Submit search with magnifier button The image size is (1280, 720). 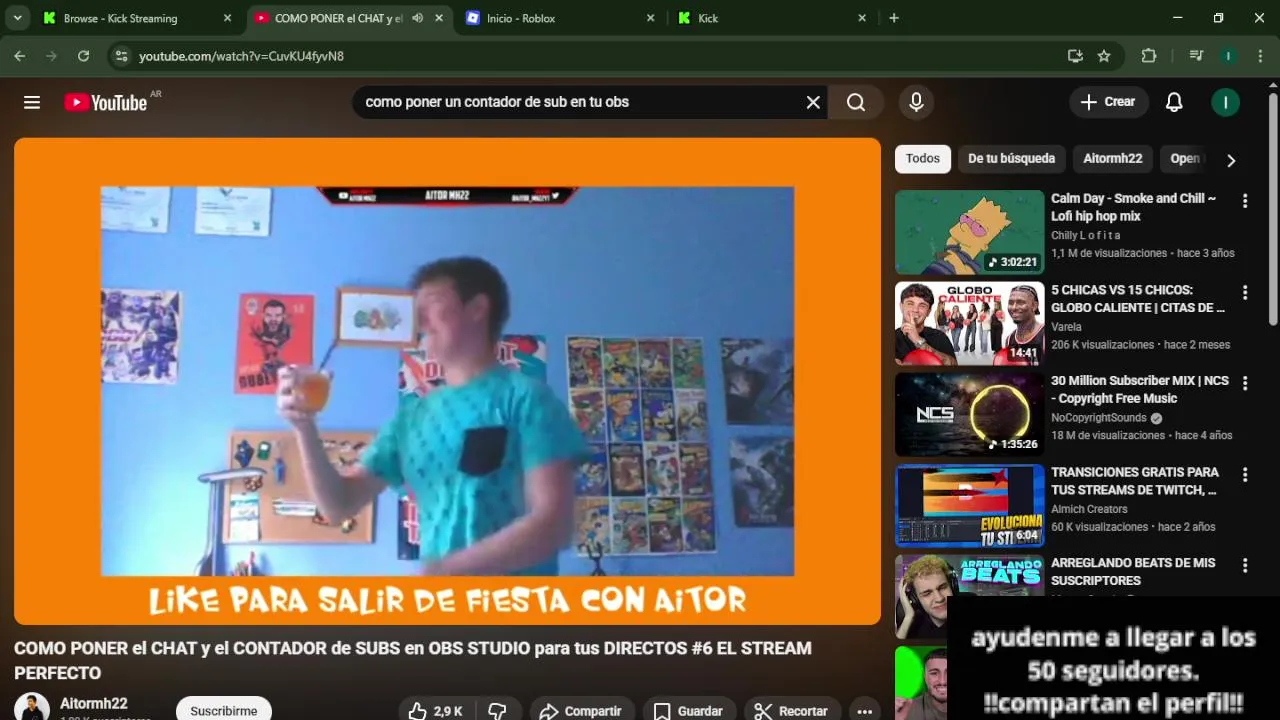(x=856, y=102)
